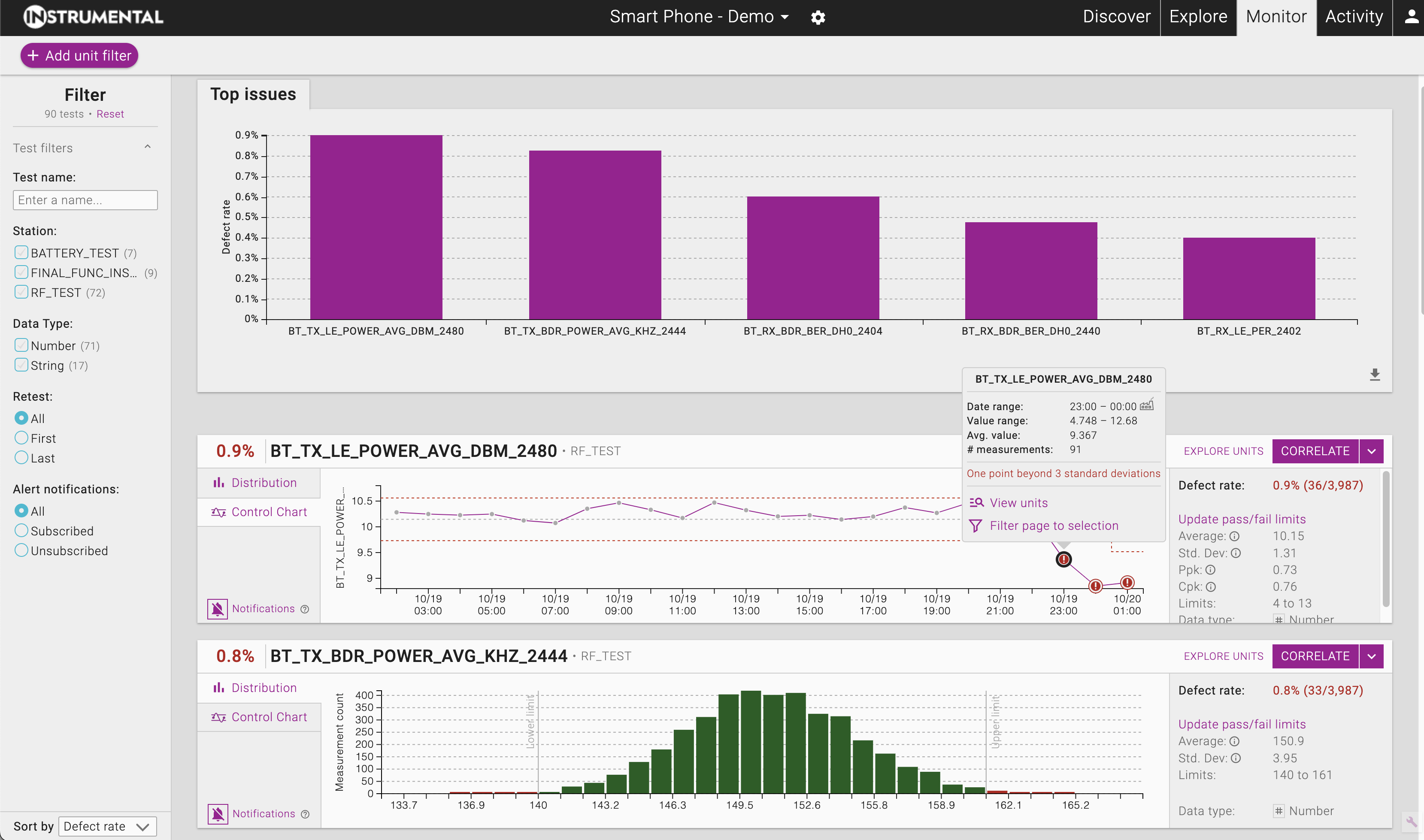Open the user account profile icon
Viewport: 1424px width, 840px height.
(1411, 17)
